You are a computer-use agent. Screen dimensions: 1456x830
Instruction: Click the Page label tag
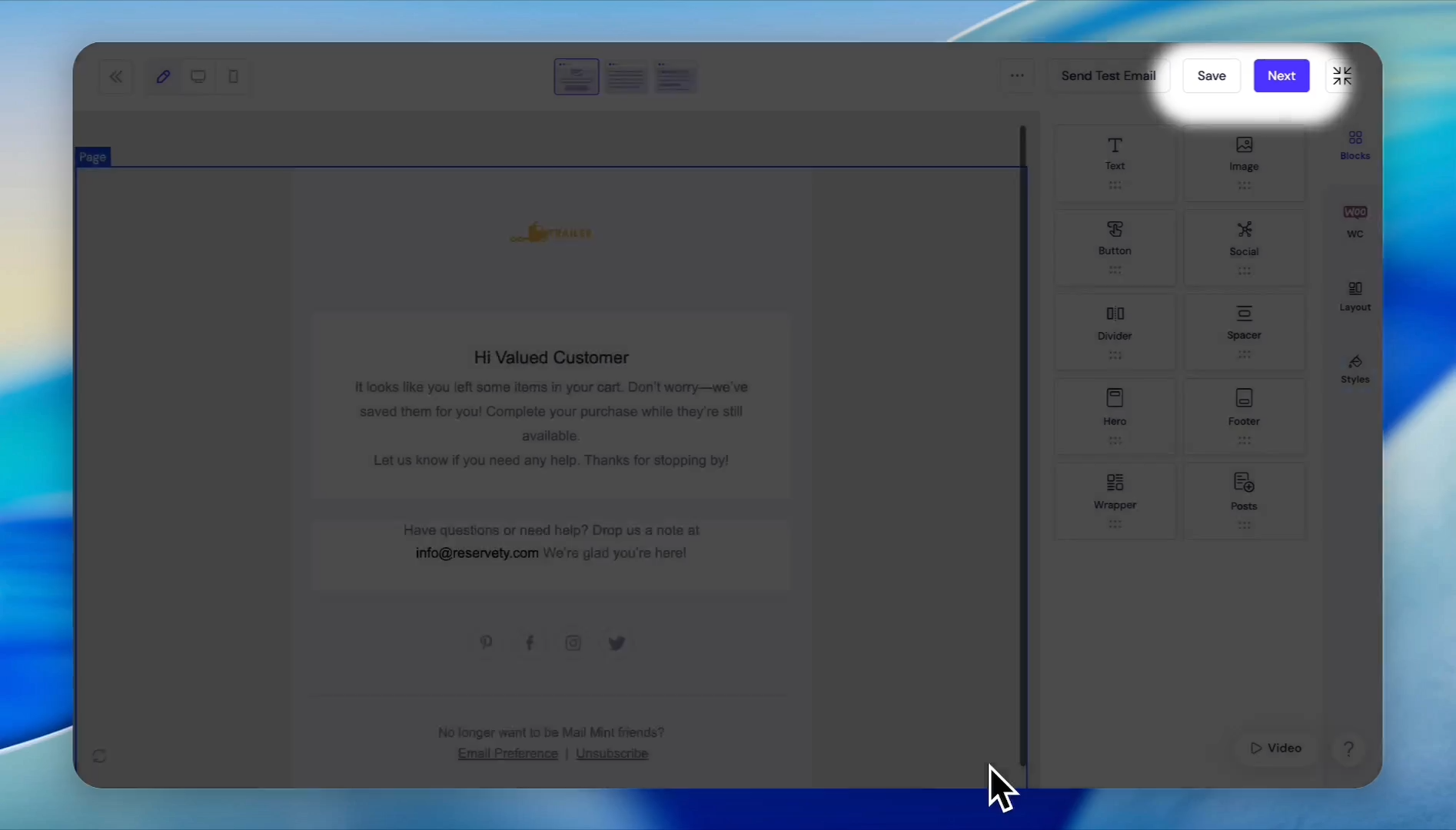tap(92, 157)
